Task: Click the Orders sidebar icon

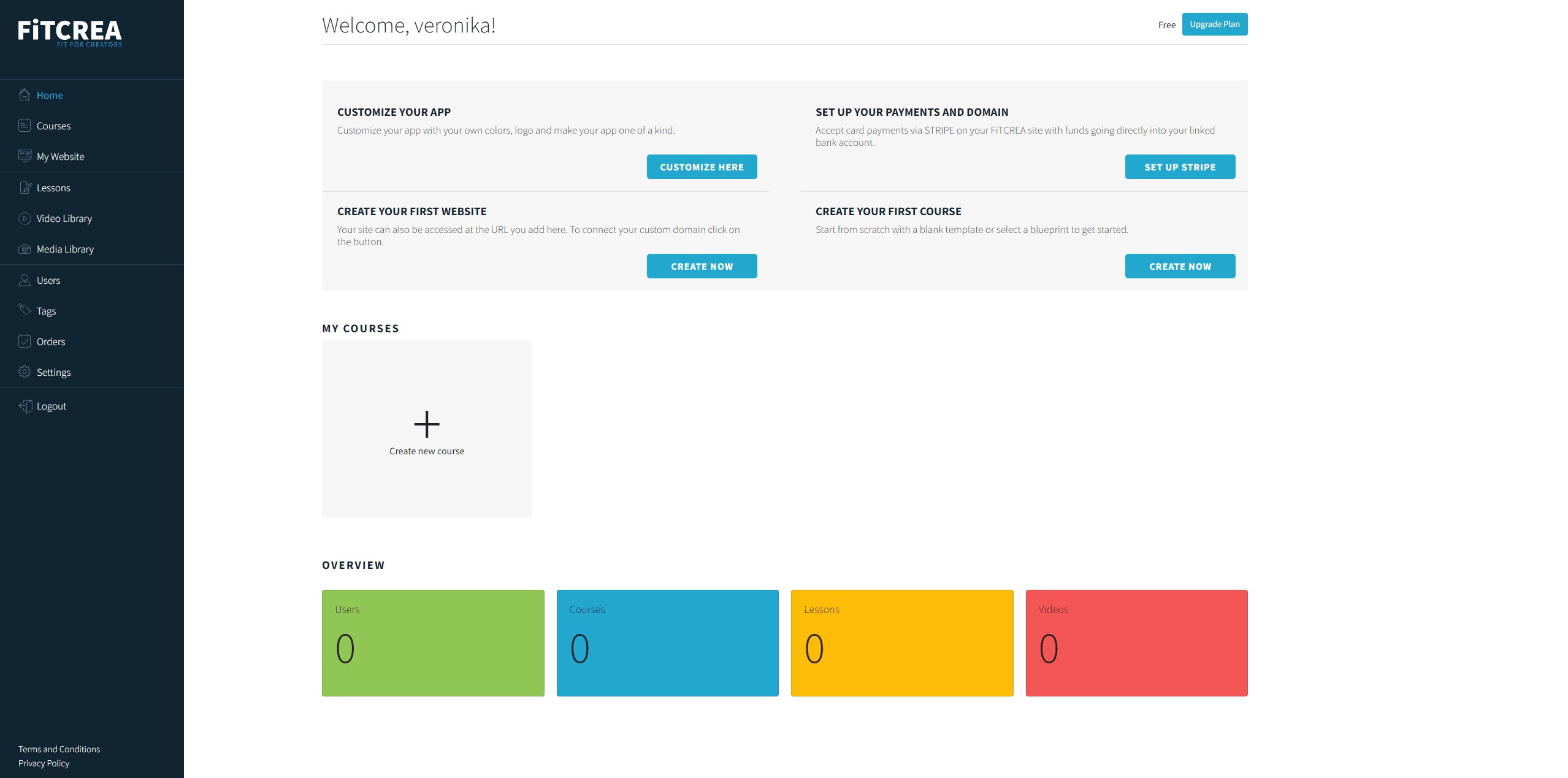Action: point(24,341)
